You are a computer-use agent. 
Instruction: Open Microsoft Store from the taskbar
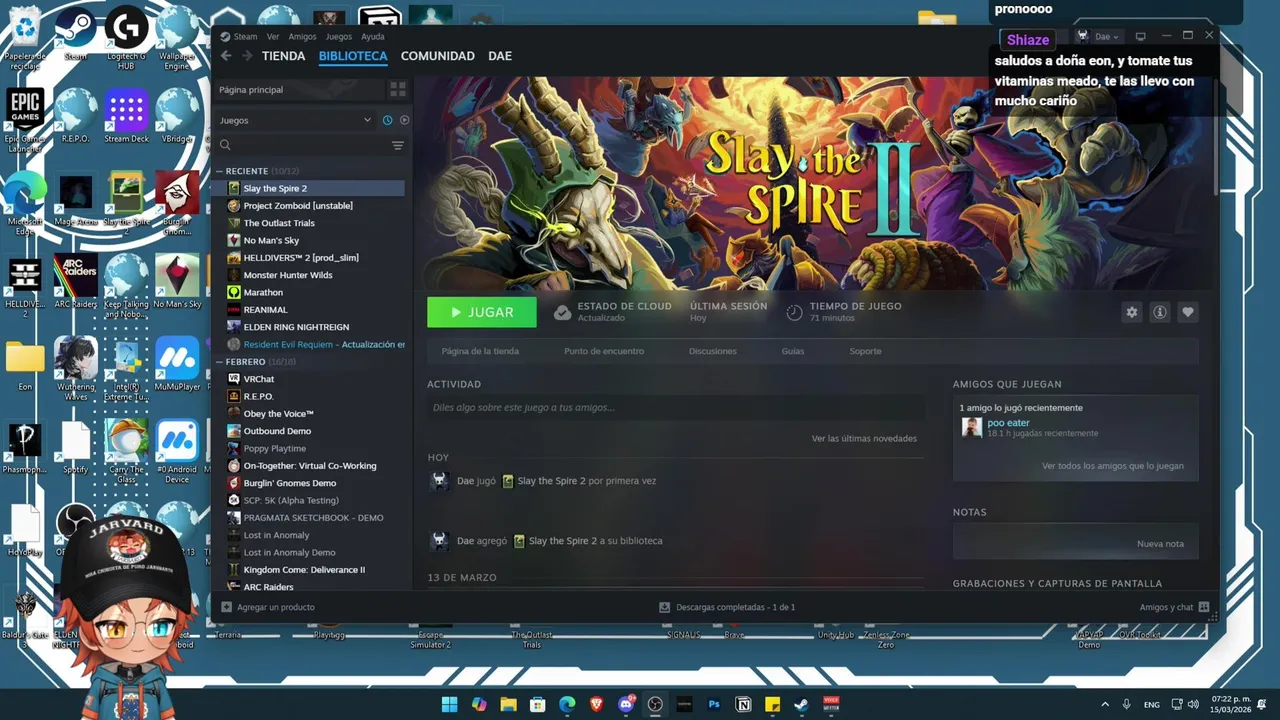538,704
